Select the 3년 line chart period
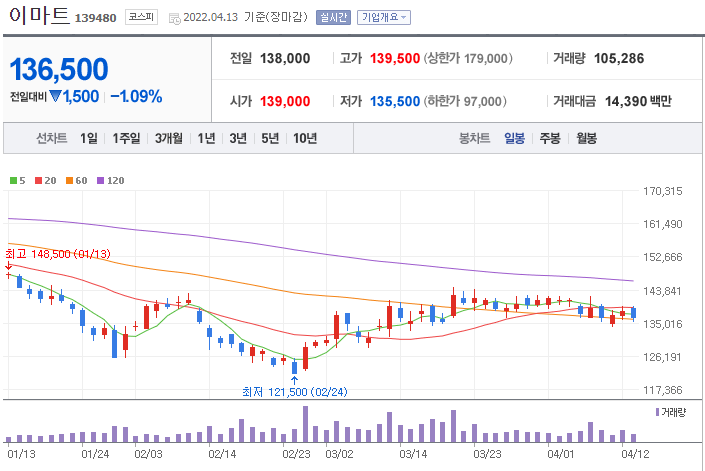This screenshot has width=705, height=471. 238,138
